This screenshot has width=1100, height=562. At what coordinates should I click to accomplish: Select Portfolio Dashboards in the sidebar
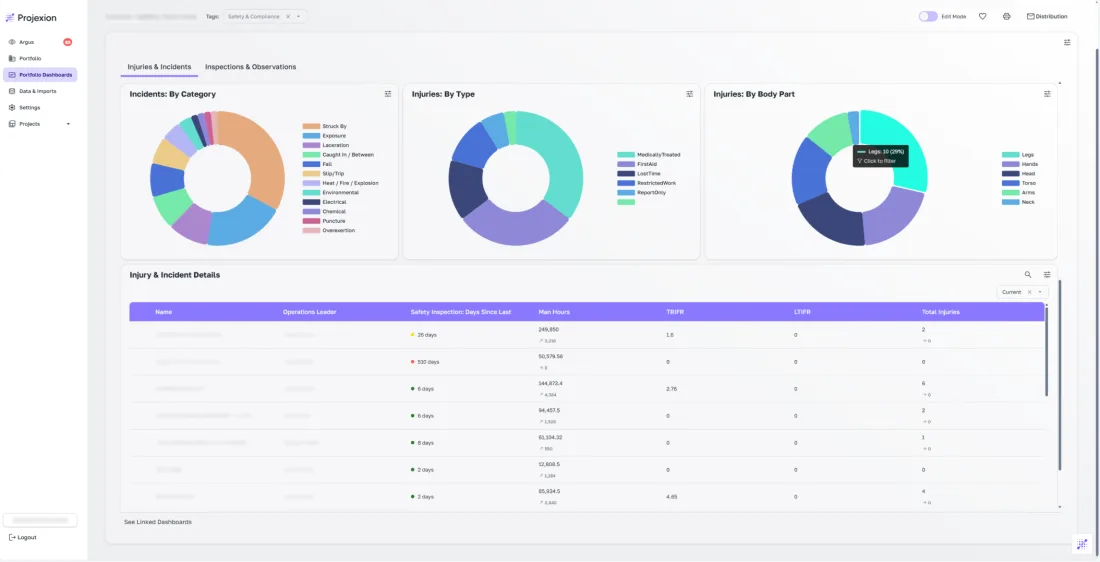coord(40,75)
